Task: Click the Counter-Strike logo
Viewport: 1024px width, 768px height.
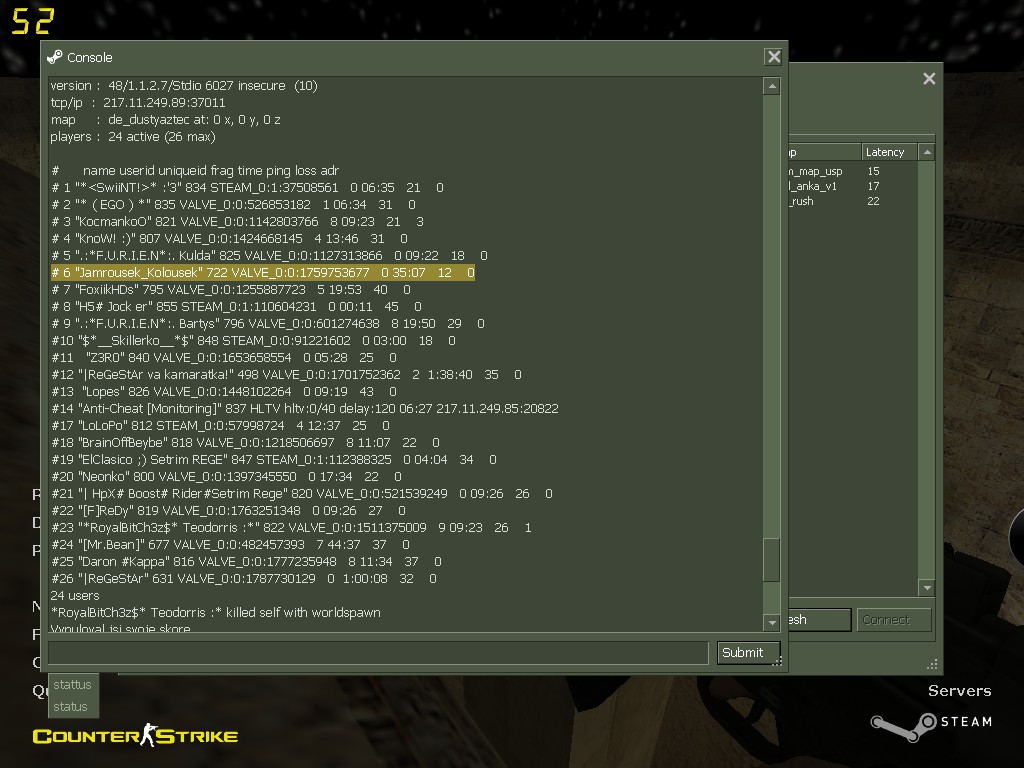Action: (135, 737)
